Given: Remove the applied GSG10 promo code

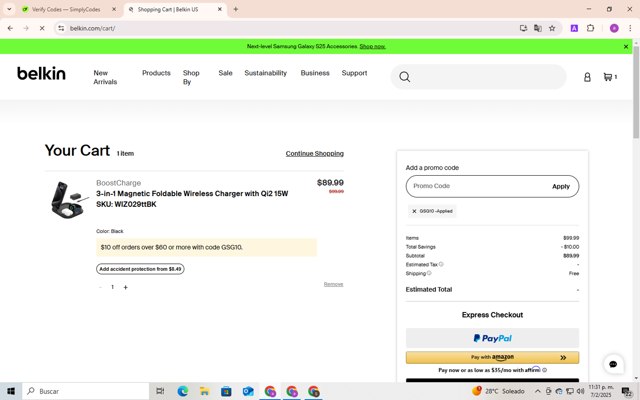Looking at the screenshot, I should [414, 211].
